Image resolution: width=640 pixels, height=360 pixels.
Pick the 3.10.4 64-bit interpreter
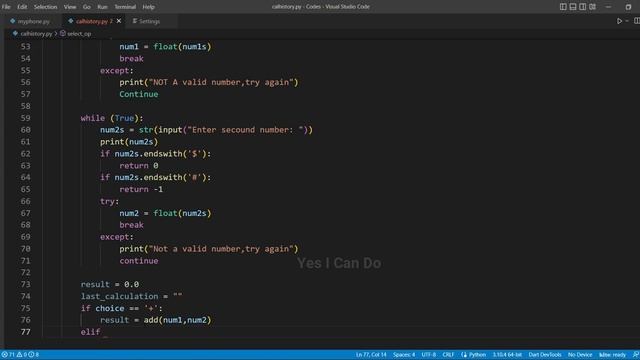tap(507, 355)
